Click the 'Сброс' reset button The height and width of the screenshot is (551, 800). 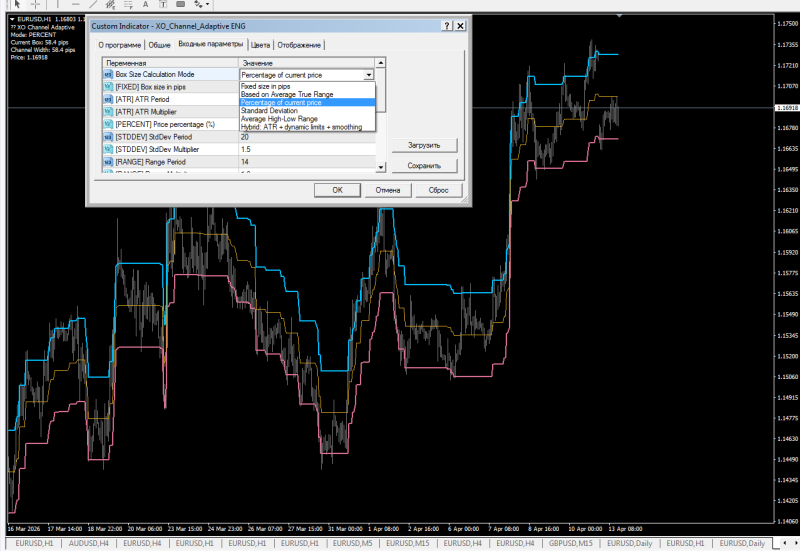pyautogui.click(x=438, y=190)
